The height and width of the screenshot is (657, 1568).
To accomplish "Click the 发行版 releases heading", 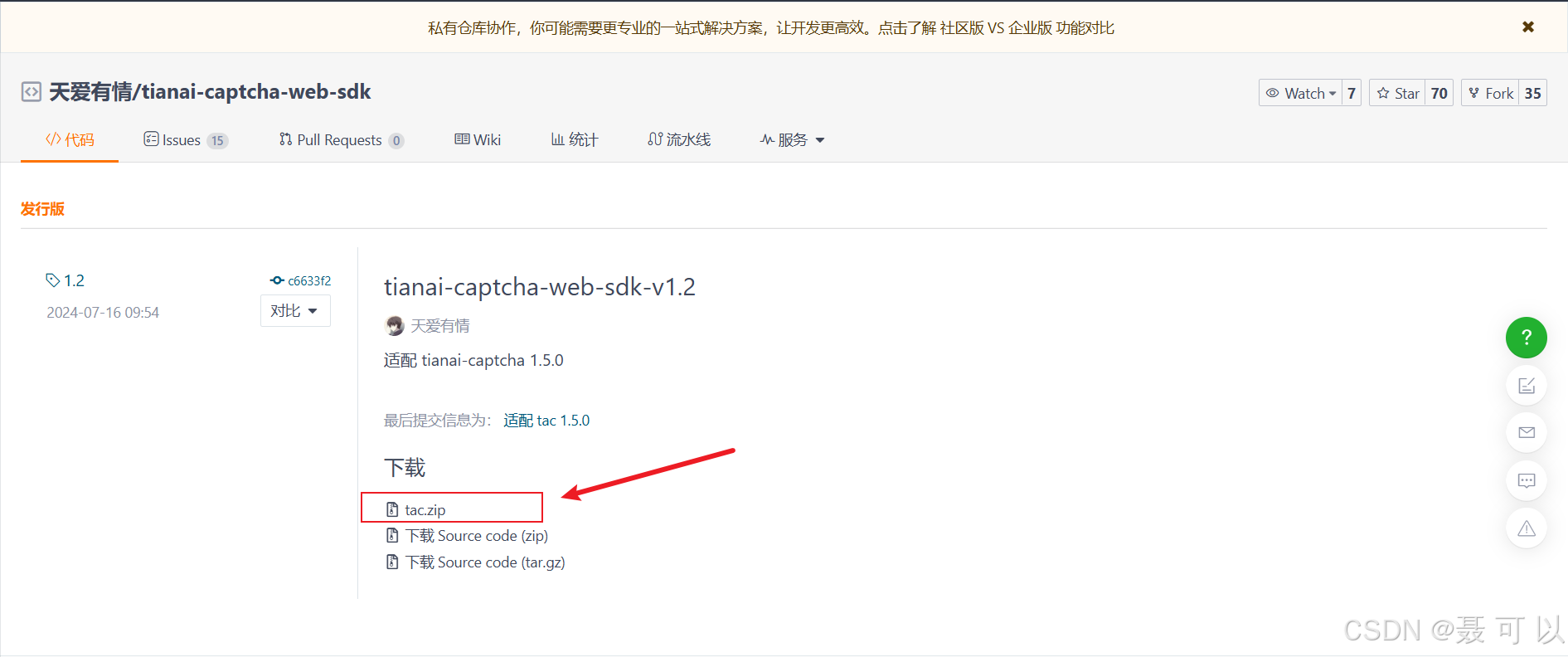I will pyautogui.click(x=42, y=209).
